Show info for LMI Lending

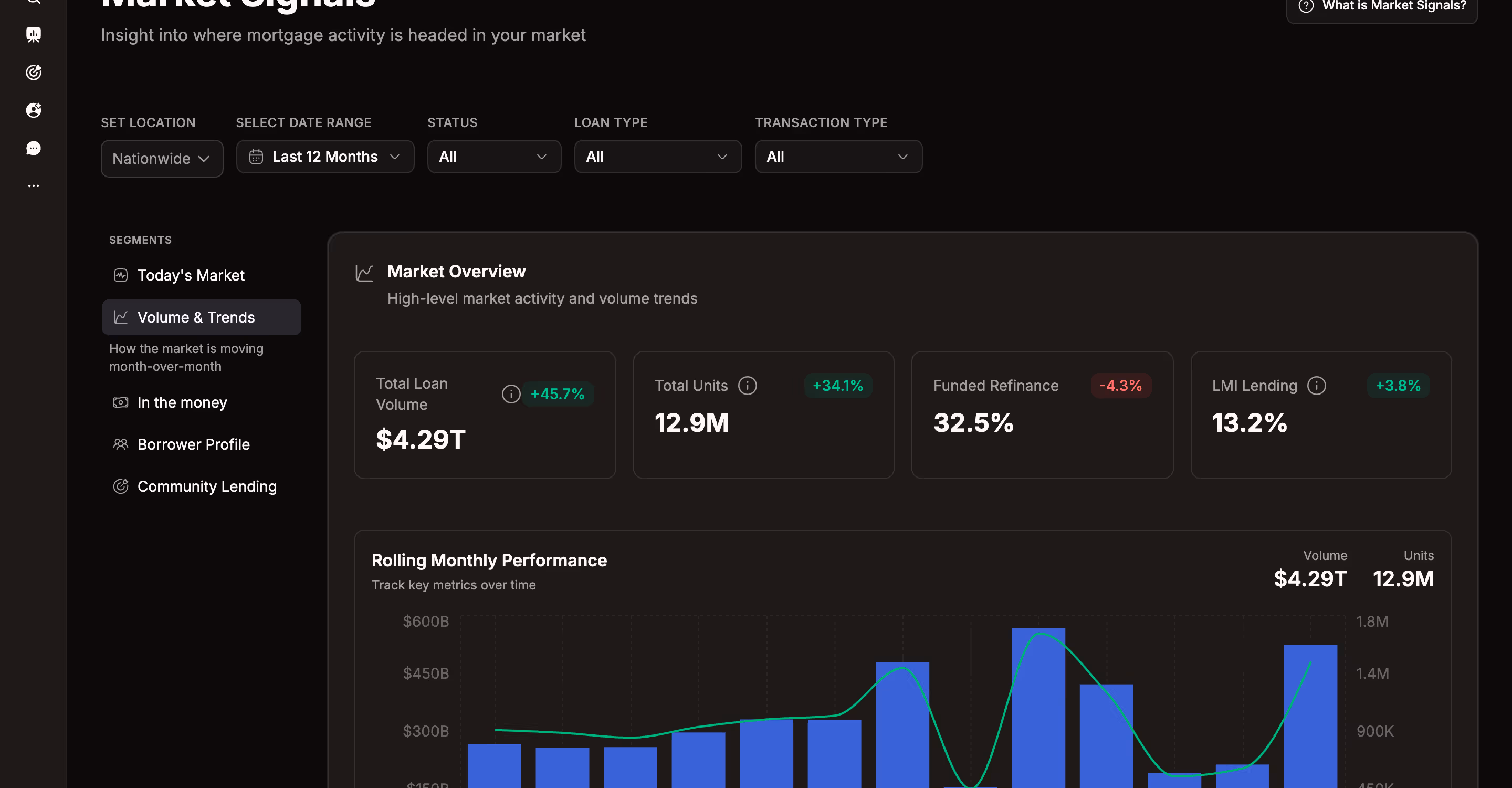pyautogui.click(x=1317, y=386)
